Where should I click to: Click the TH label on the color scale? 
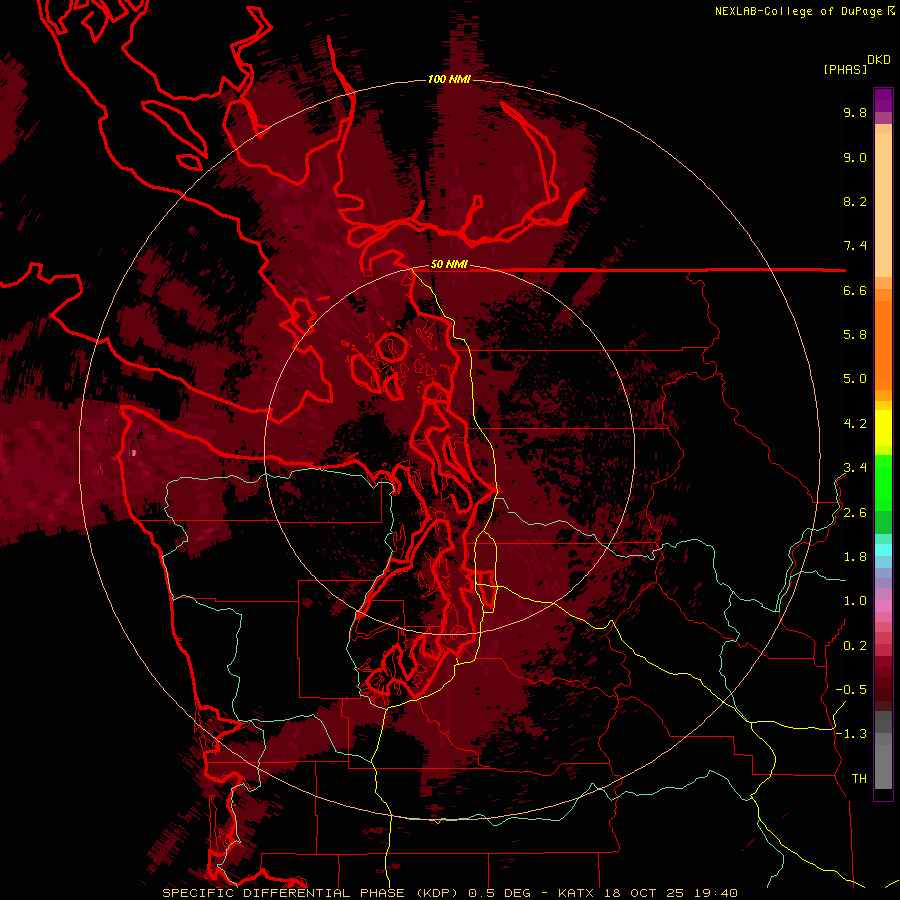[859, 779]
